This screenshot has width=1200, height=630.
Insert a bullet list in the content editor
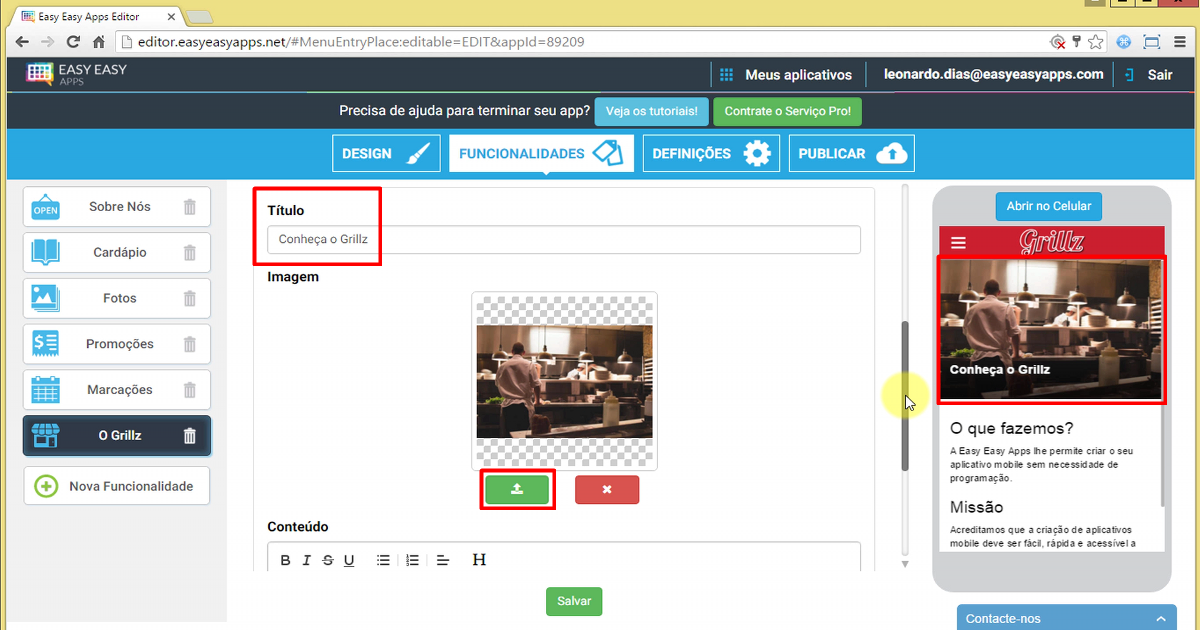click(384, 560)
